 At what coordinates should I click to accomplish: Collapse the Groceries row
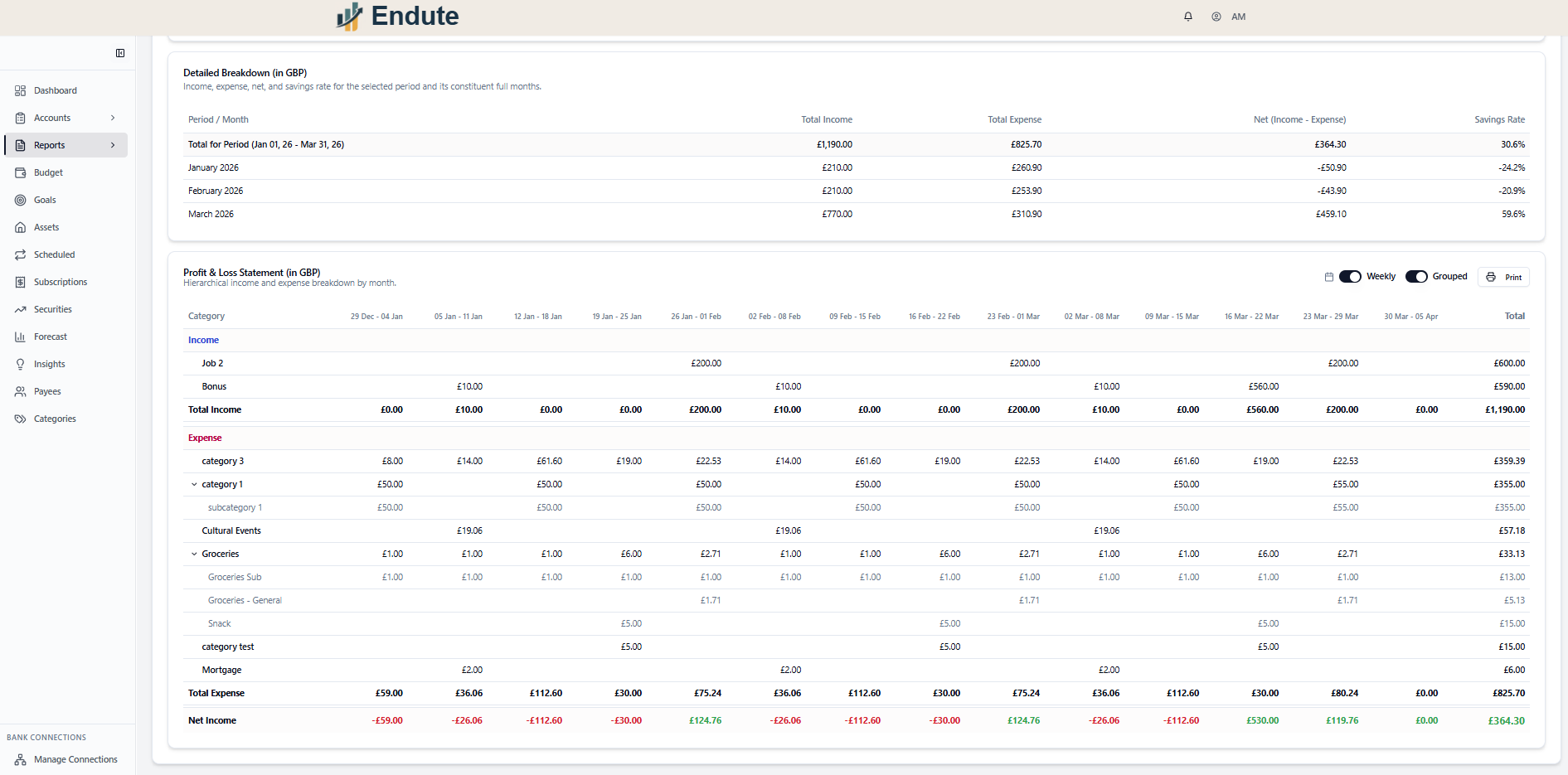click(194, 554)
